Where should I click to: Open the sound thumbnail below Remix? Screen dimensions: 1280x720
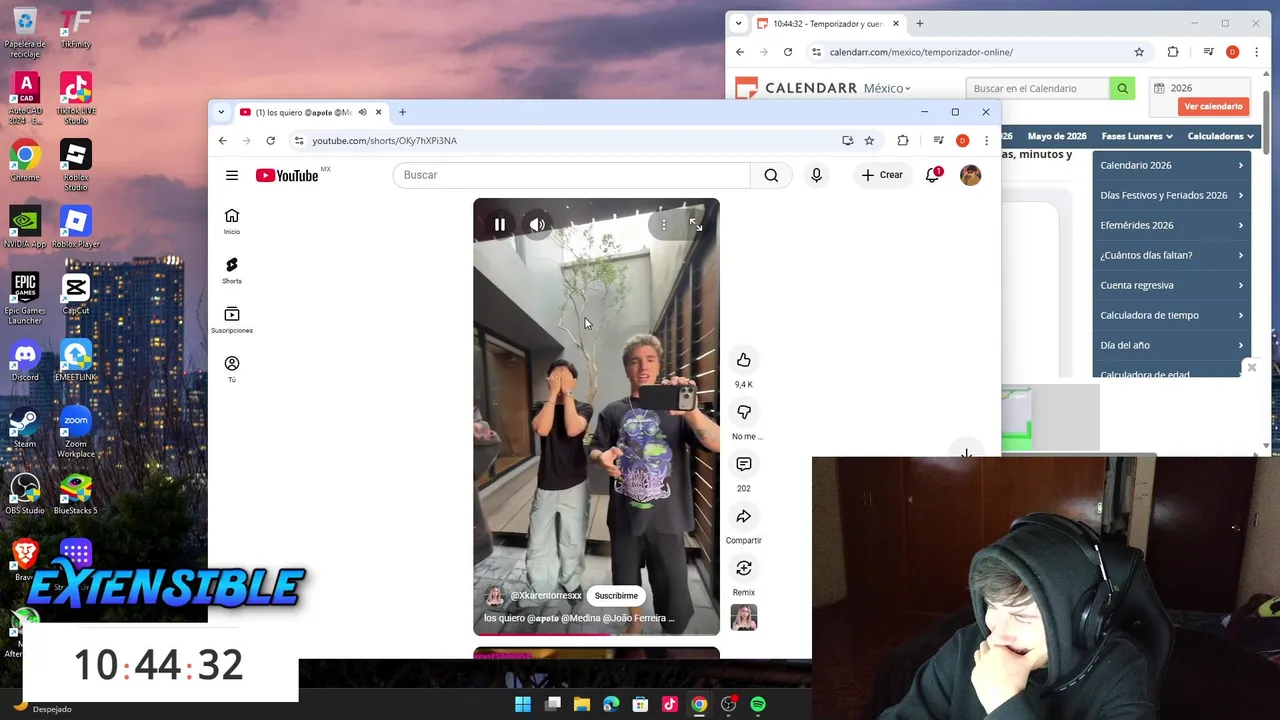[743, 618]
